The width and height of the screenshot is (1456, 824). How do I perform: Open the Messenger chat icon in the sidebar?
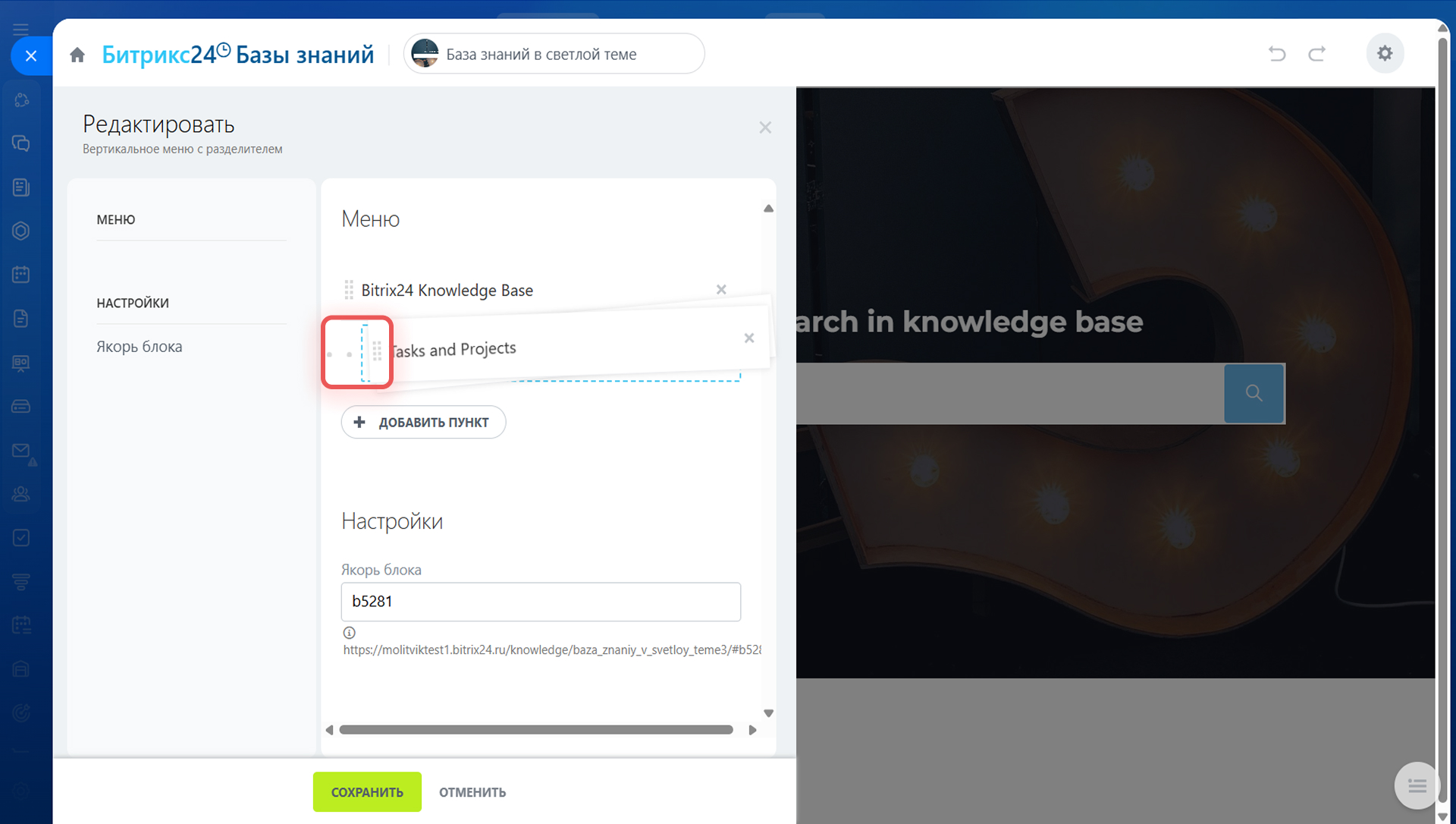[21, 143]
